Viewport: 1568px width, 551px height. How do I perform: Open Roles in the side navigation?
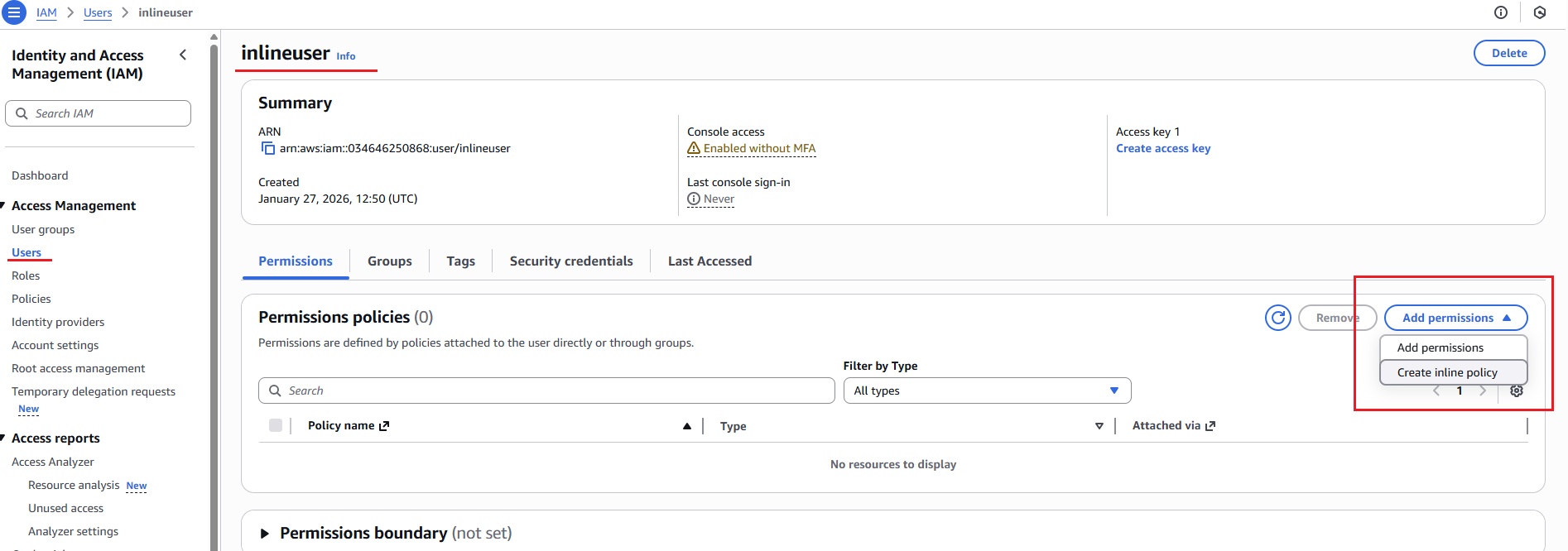coord(26,275)
